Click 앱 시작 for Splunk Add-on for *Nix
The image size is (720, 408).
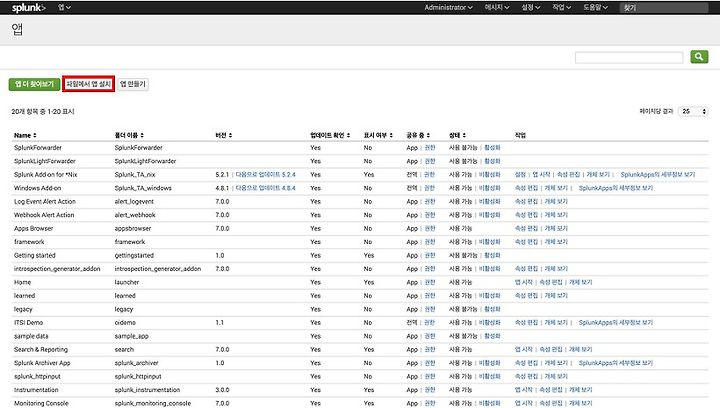point(541,175)
